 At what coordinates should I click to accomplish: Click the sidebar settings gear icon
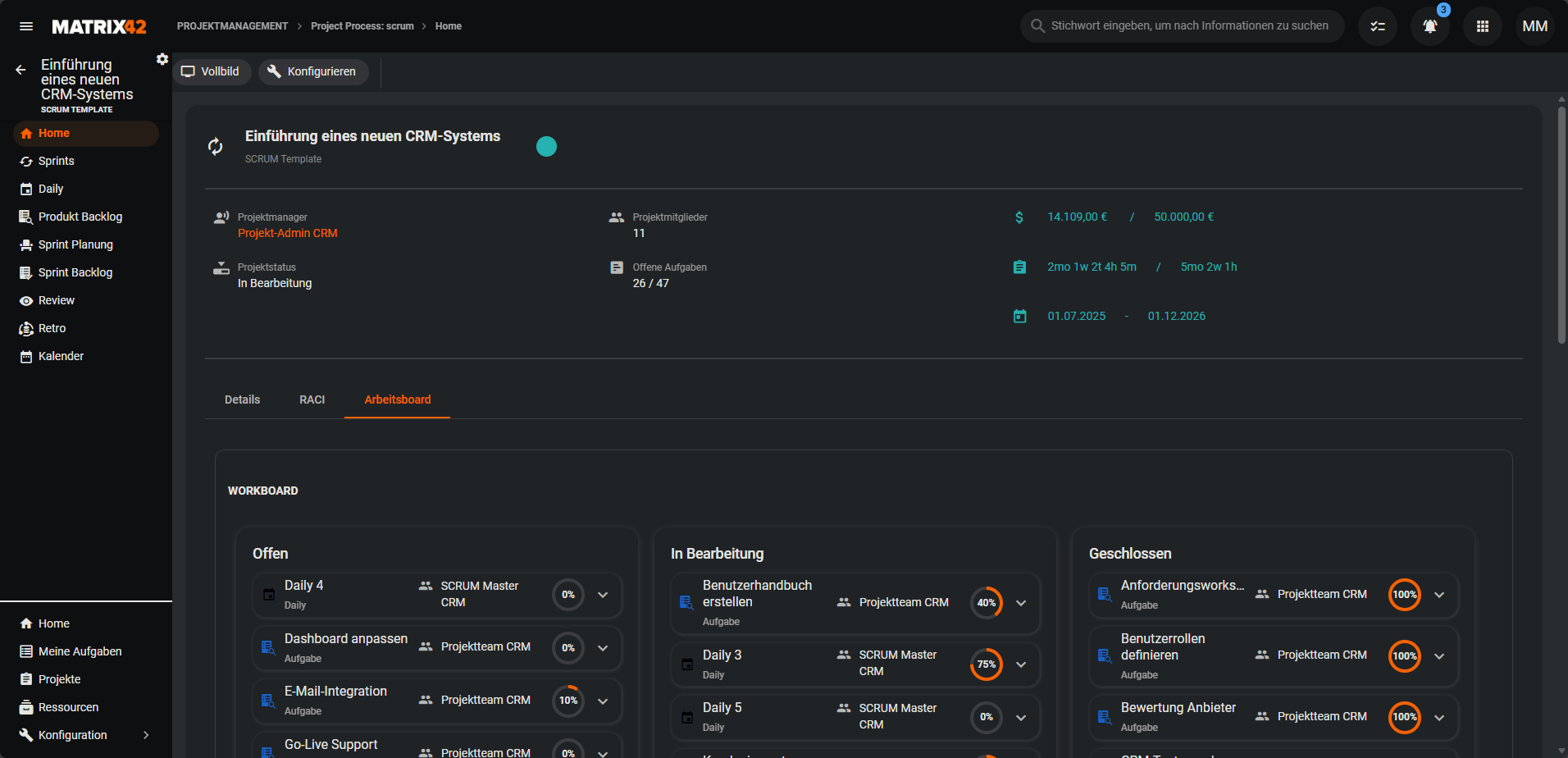tap(162, 59)
